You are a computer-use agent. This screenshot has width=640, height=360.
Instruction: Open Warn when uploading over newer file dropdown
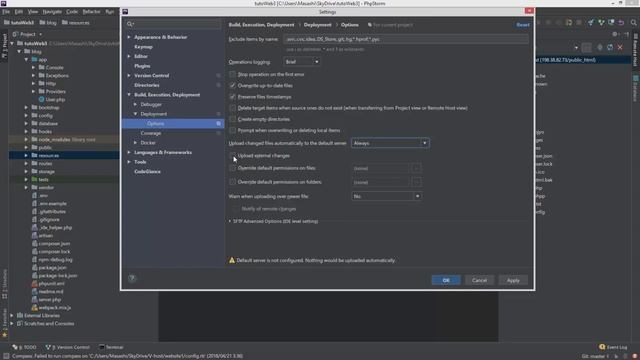tap(386, 196)
